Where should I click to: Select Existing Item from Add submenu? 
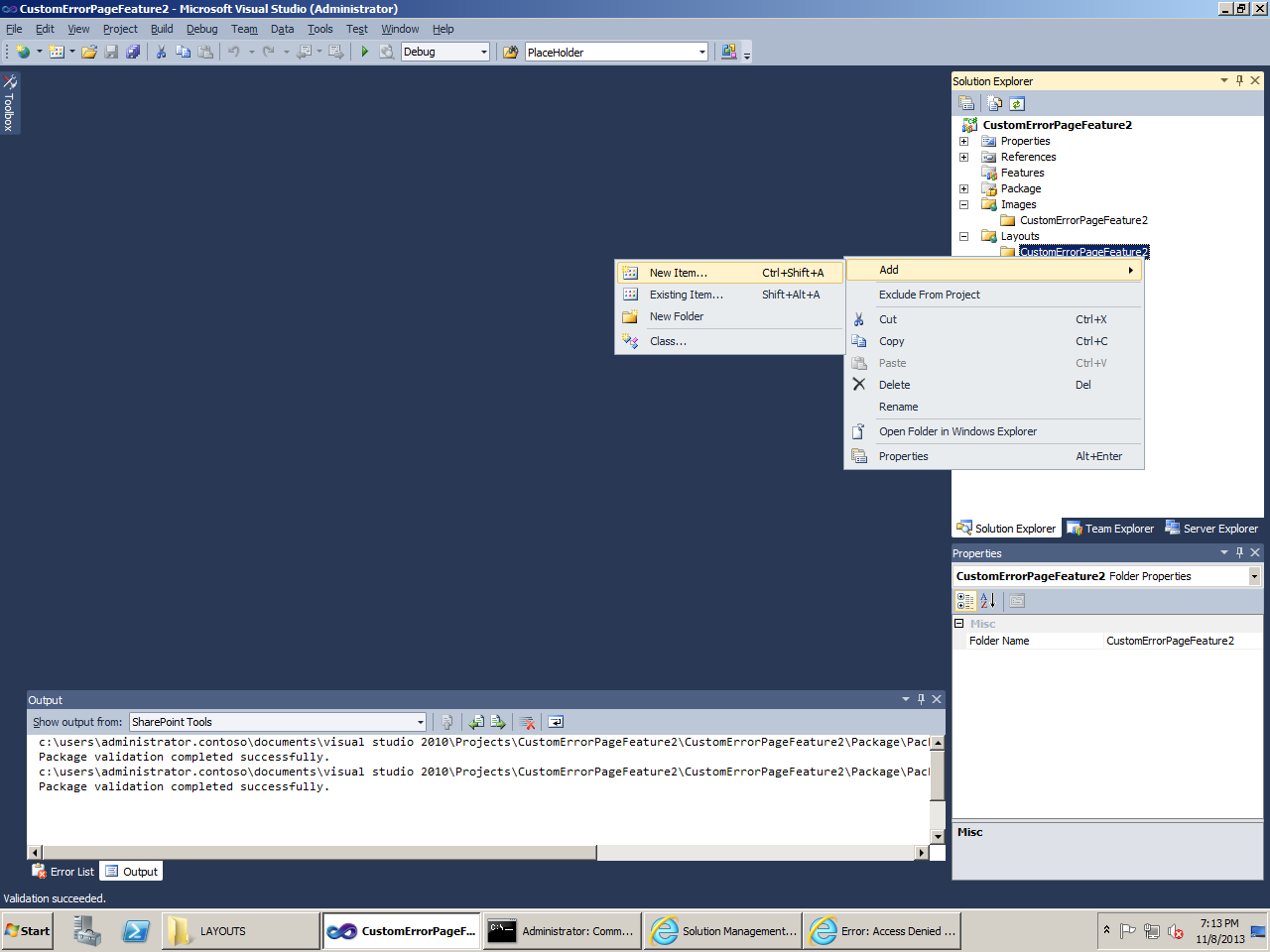click(730, 295)
